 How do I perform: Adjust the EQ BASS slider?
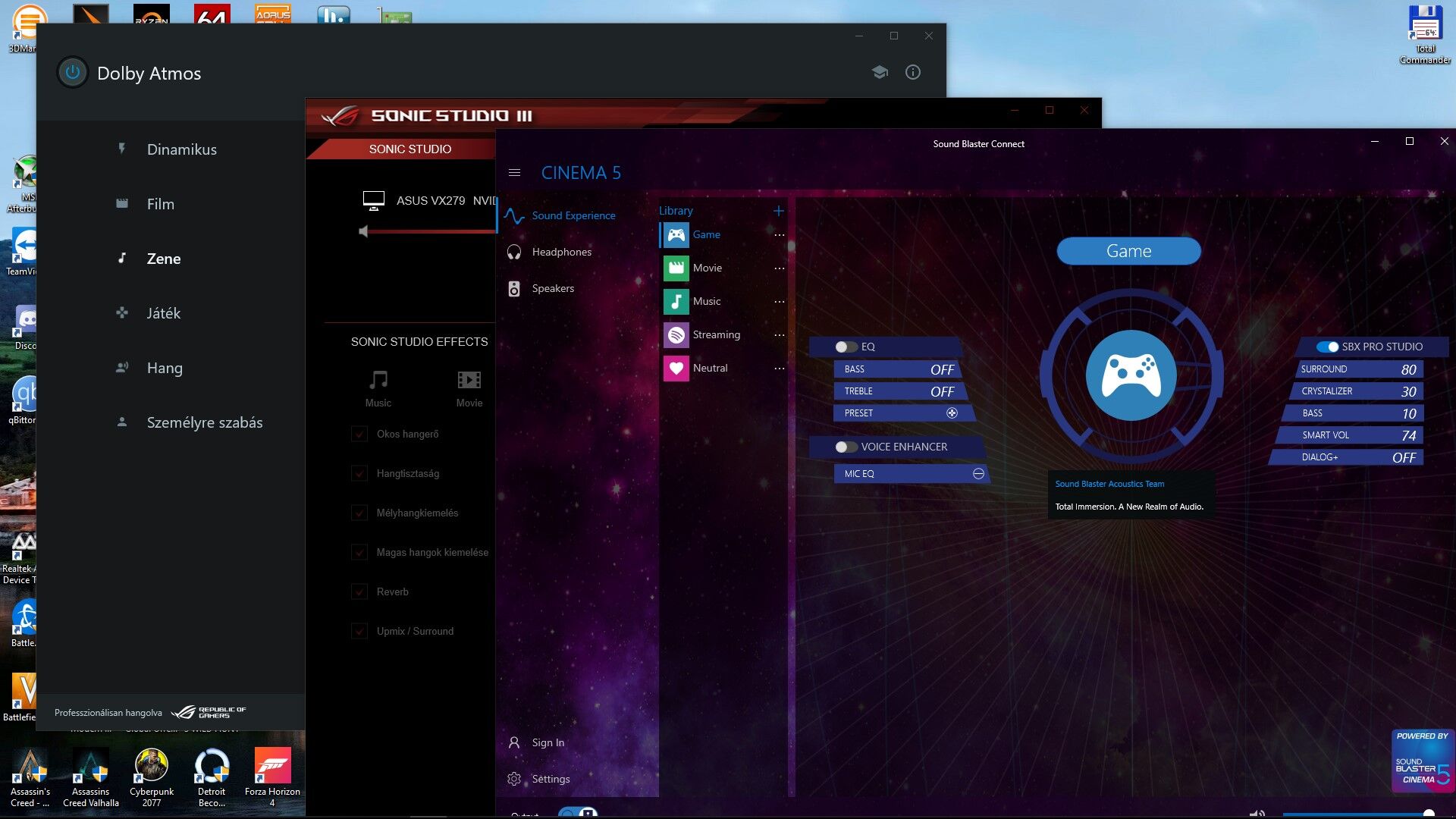point(898,369)
